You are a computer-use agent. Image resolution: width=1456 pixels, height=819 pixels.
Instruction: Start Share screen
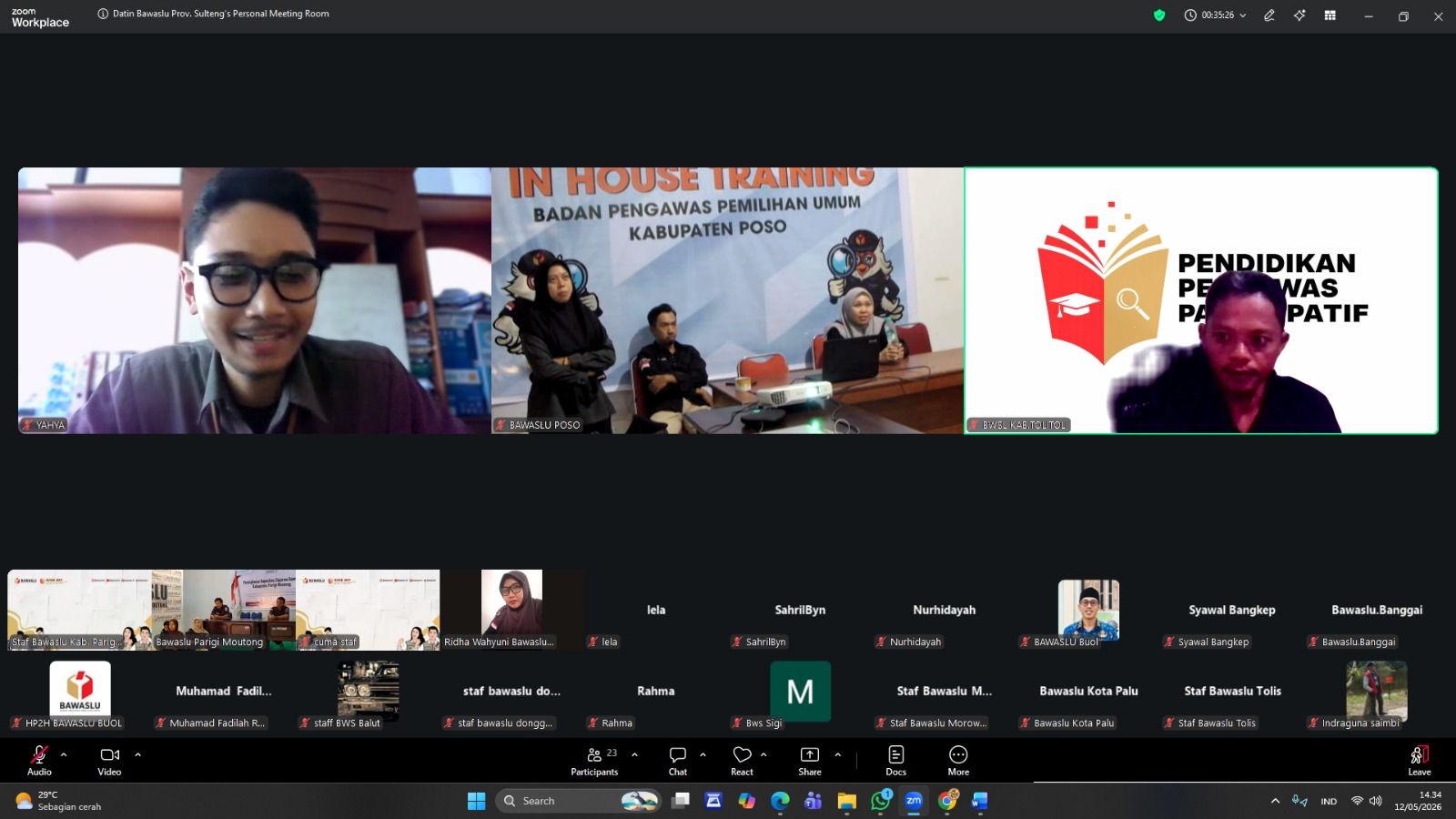click(x=810, y=761)
